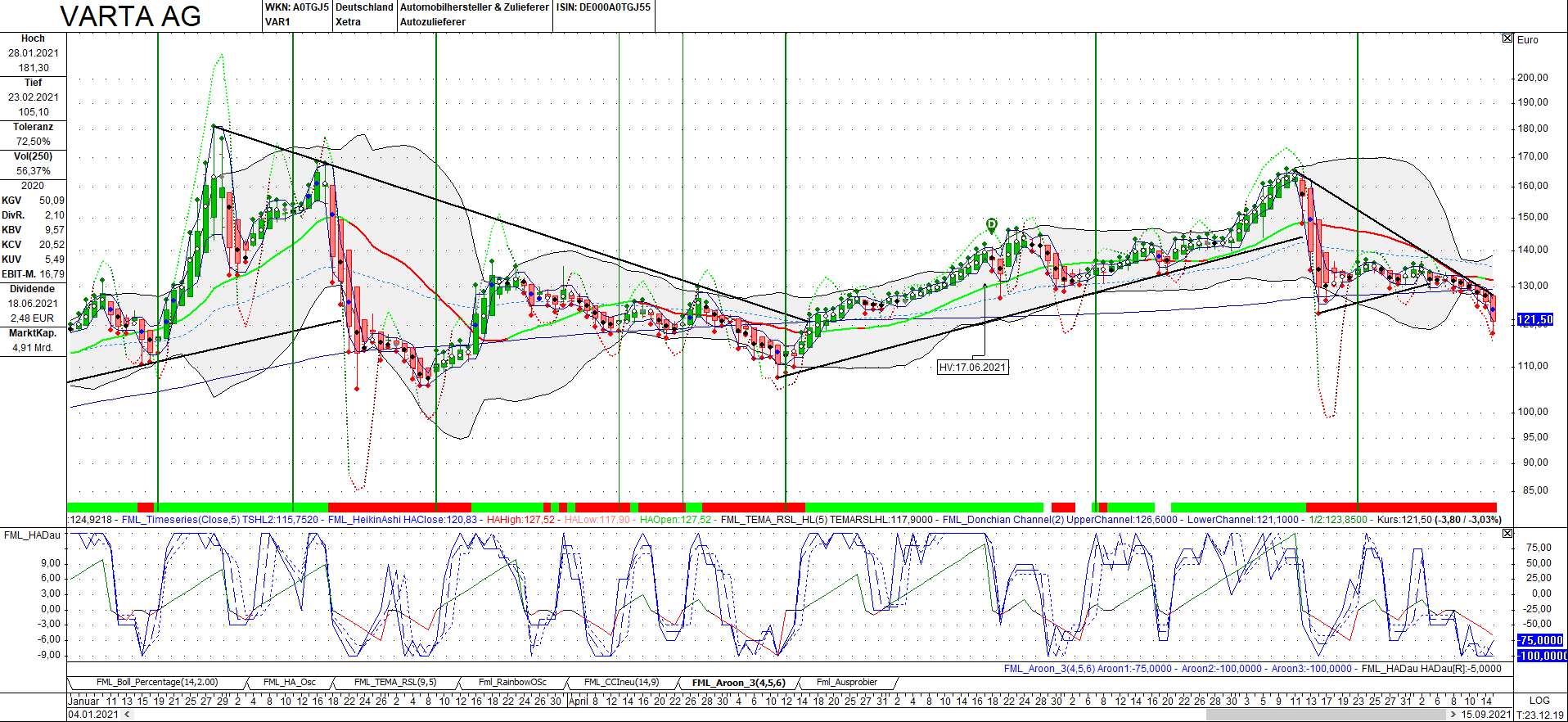Image resolution: width=1568 pixels, height=722 pixels.
Task: Click the dividend amount 2,48 EUR
Action: point(33,318)
